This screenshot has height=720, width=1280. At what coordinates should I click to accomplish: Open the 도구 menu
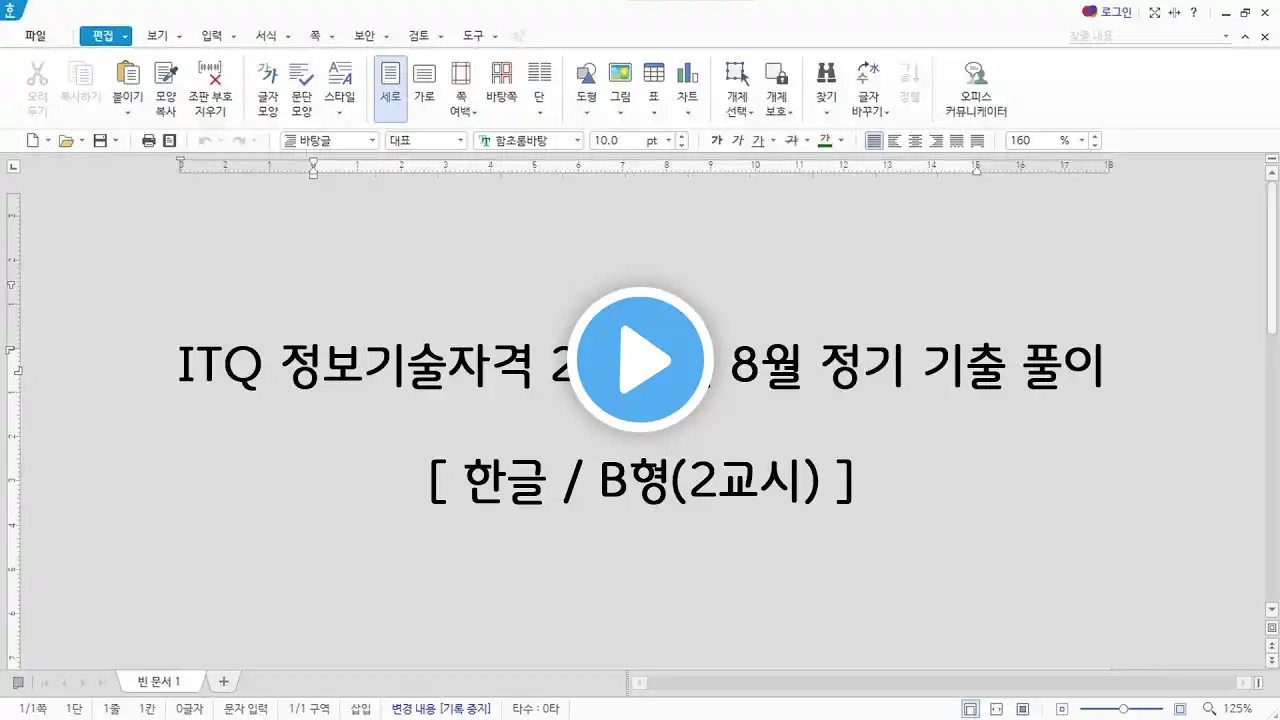[473, 35]
